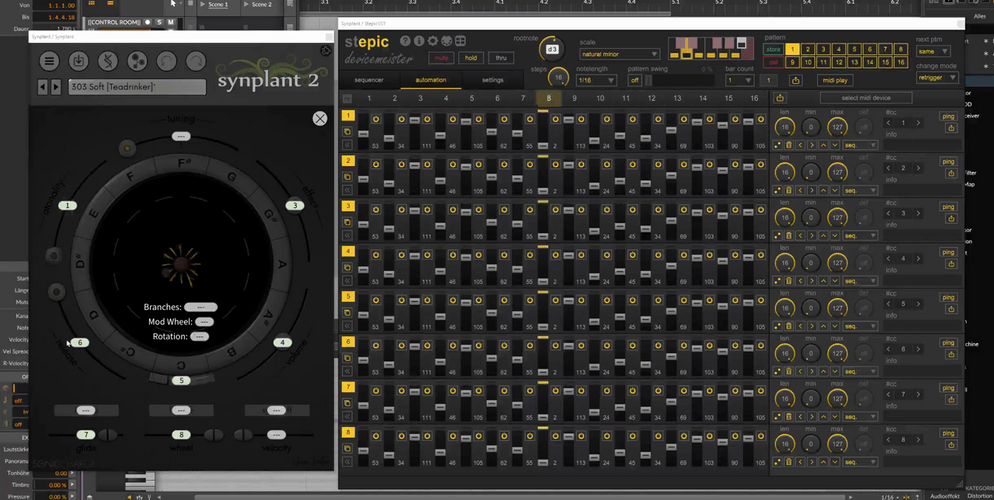Open the Synplant DNA editor helix icon
994x500 pixels.
tap(108, 61)
